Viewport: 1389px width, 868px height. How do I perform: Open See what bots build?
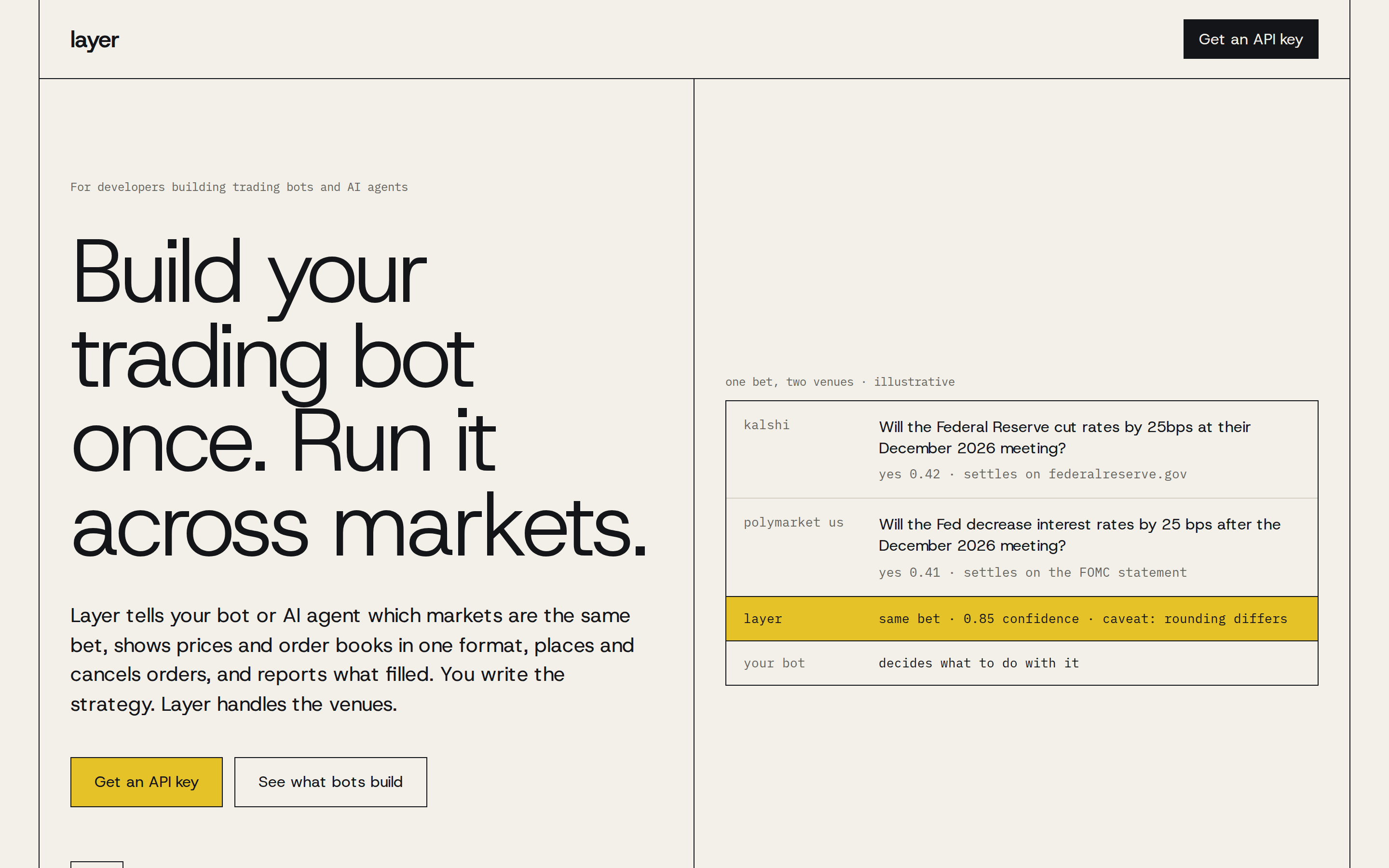[330, 782]
